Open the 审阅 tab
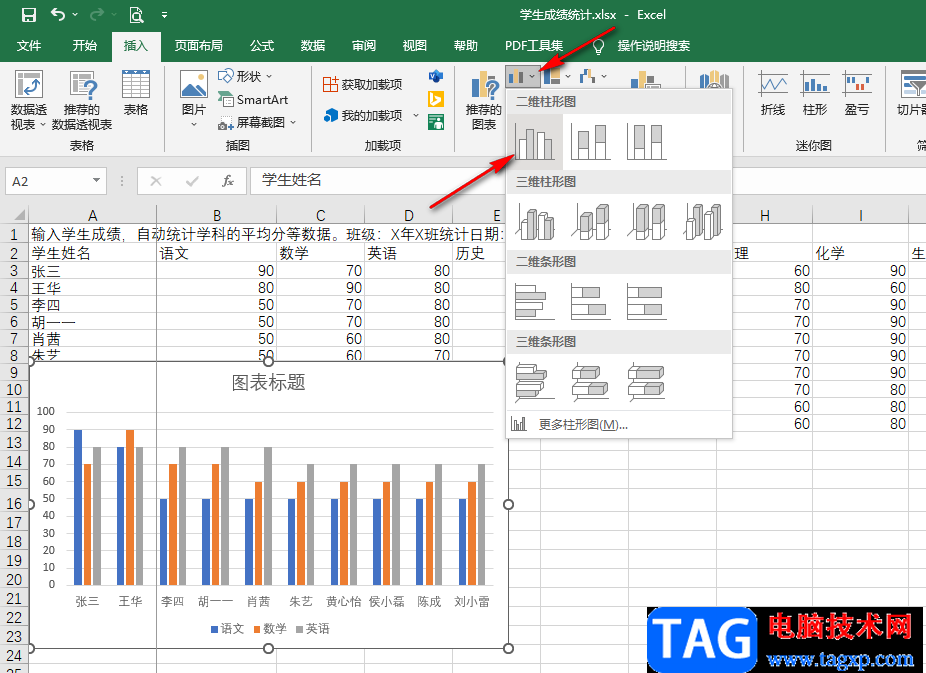The image size is (926, 673). coord(364,45)
